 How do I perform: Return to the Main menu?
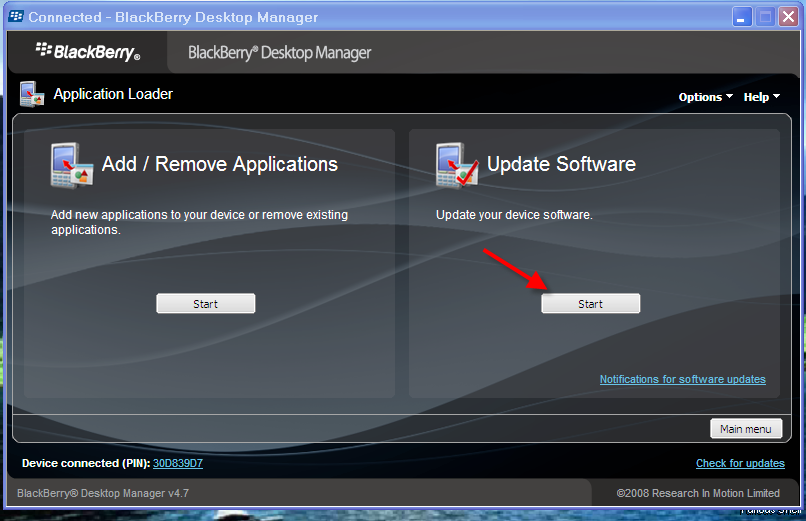click(746, 429)
